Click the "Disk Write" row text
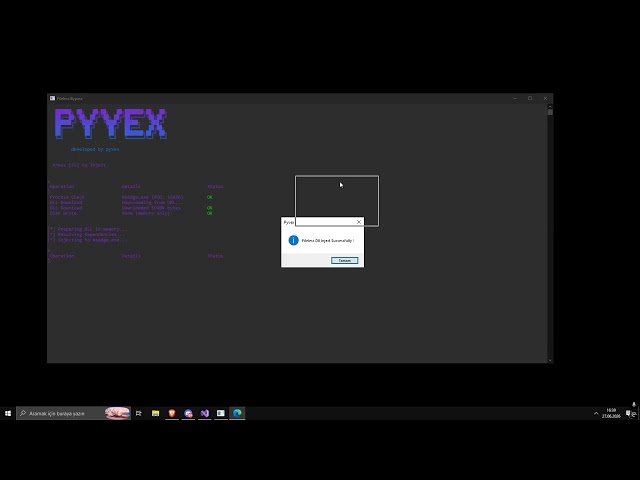Image resolution: width=640 pixels, height=480 pixels. click(63, 213)
